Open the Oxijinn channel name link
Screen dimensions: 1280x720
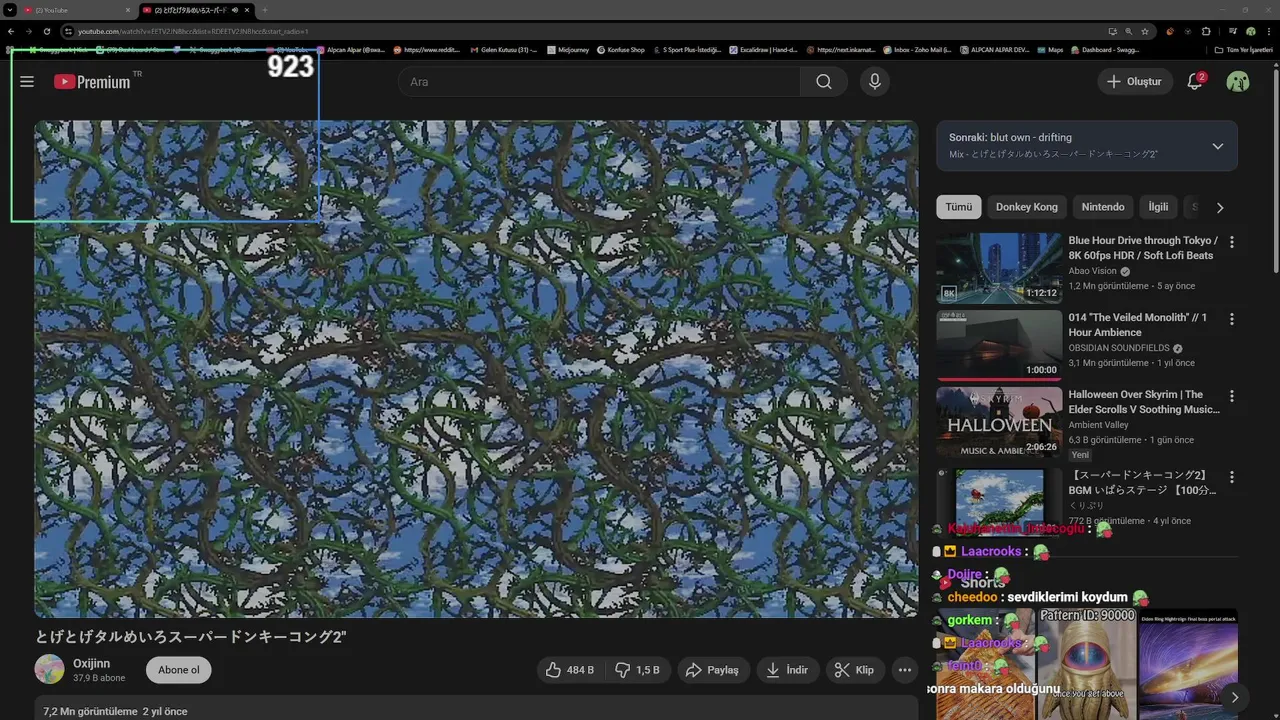click(x=92, y=663)
